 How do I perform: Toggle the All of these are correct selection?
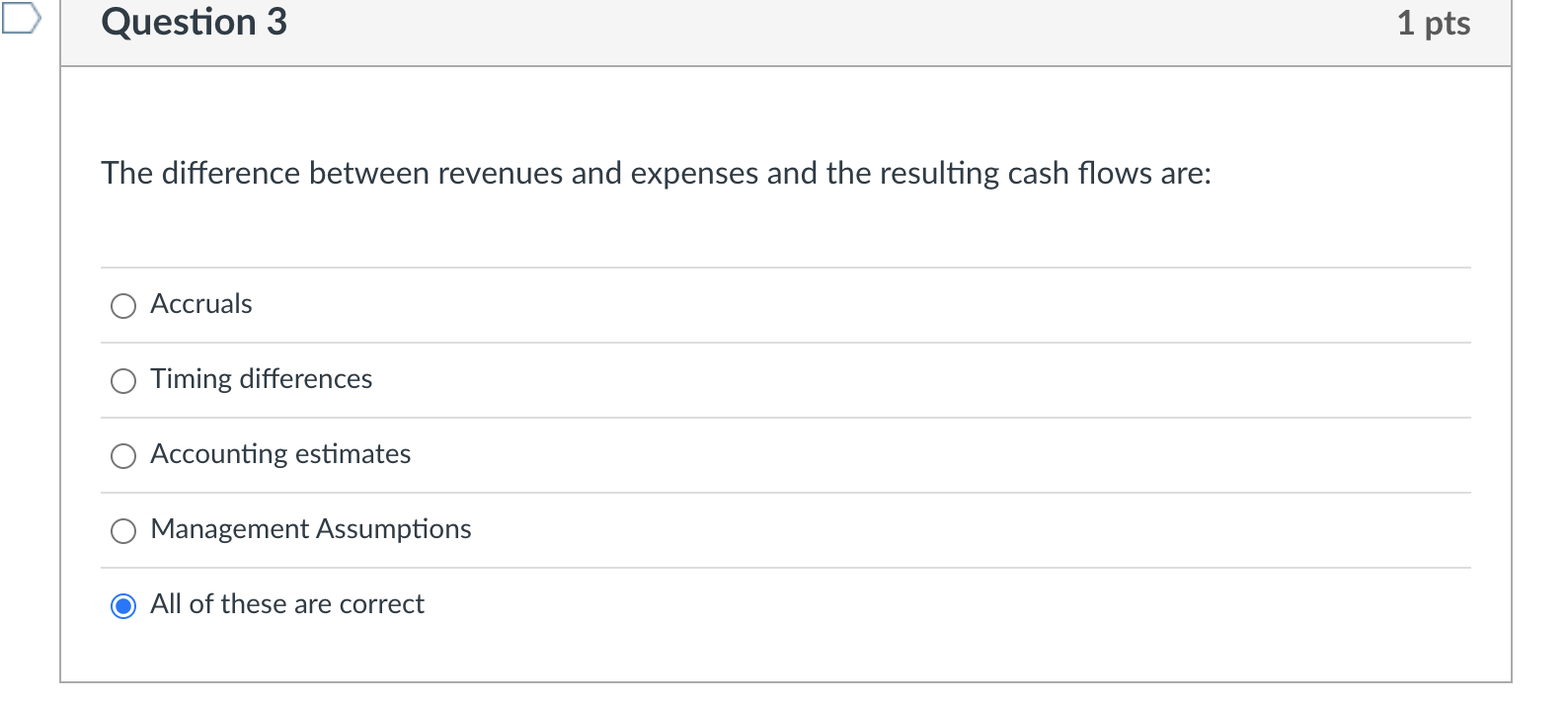coord(122,605)
